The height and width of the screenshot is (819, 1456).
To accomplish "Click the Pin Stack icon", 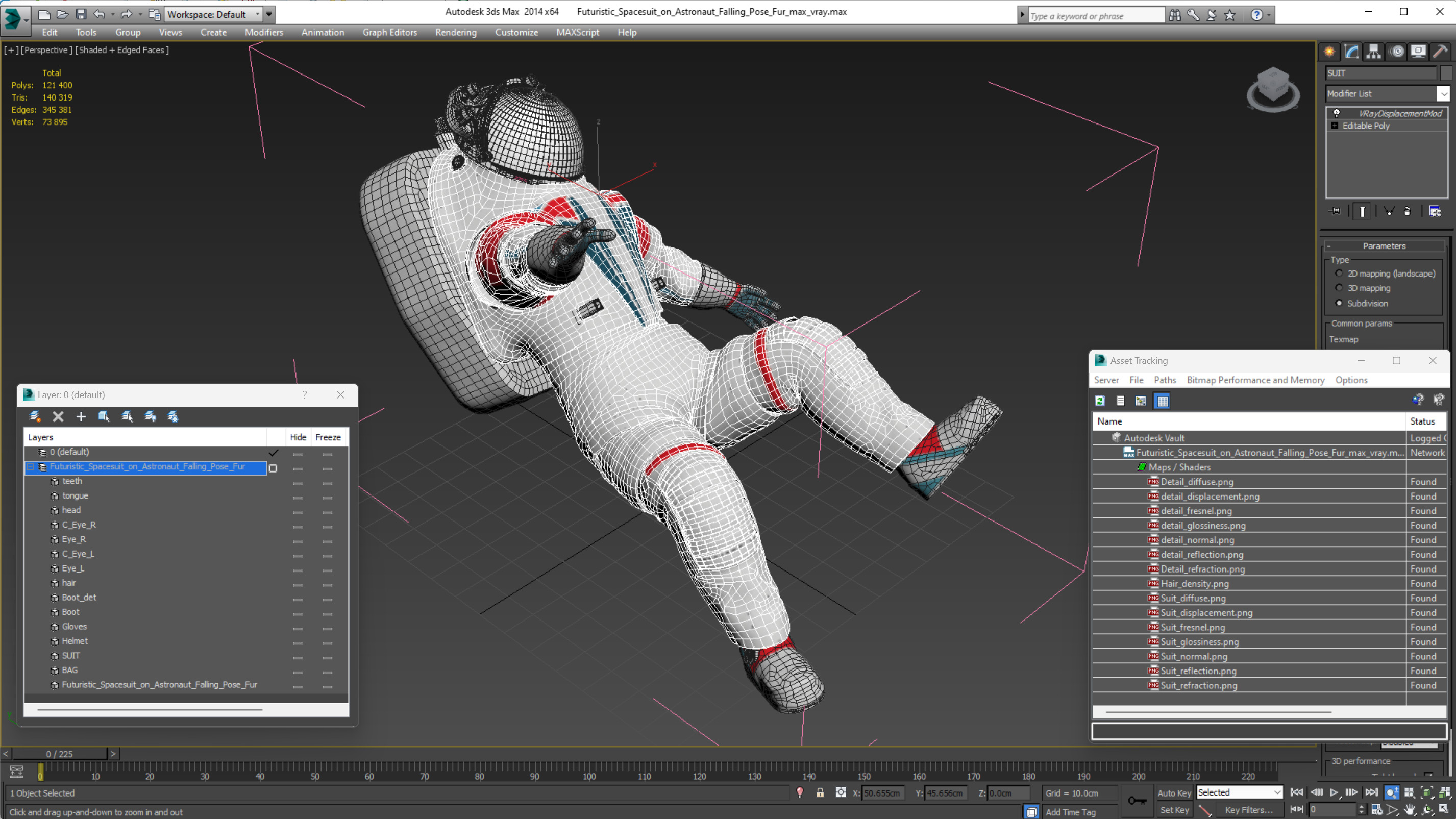I will pyautogui.click(x=1335, y=211).
